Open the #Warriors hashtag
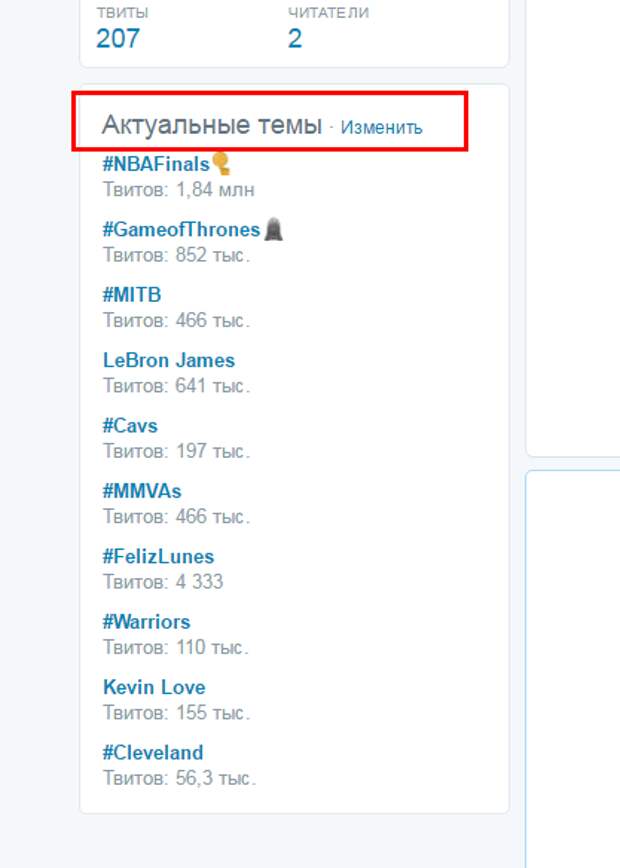Viewport: 620px width, 868px height. [146, 622]
